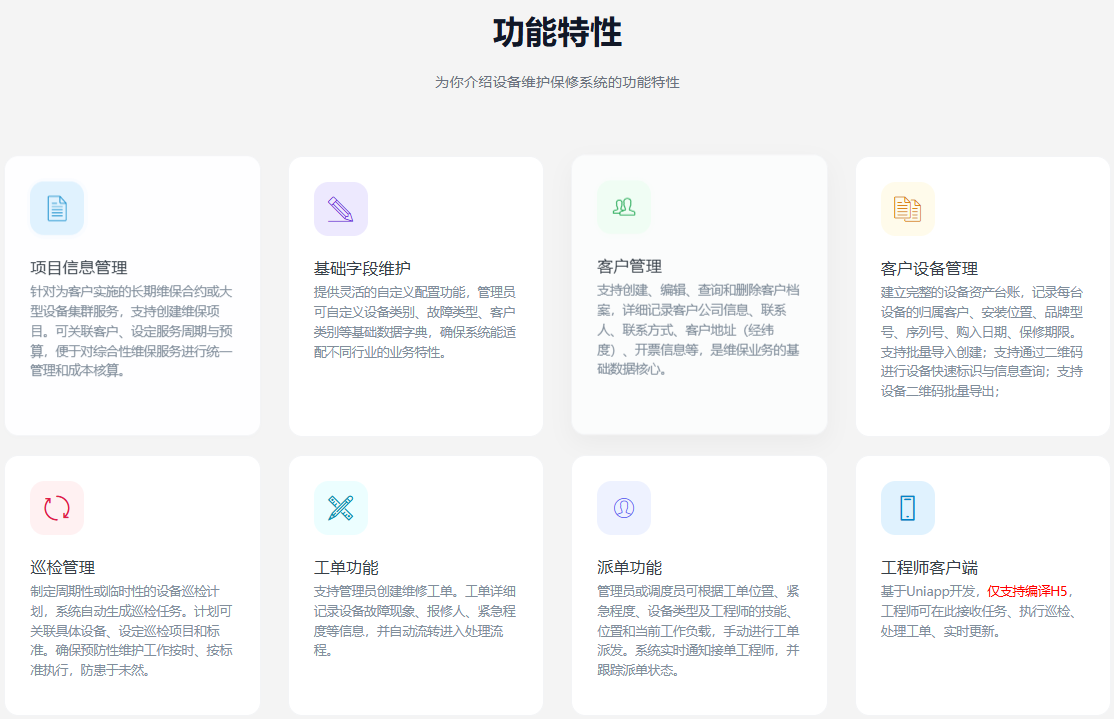The width and height of the screenshot is (1114, 719).
Task: Click the 功能特性 page heading
Action: pyautogui.click(x=557, y=33)
